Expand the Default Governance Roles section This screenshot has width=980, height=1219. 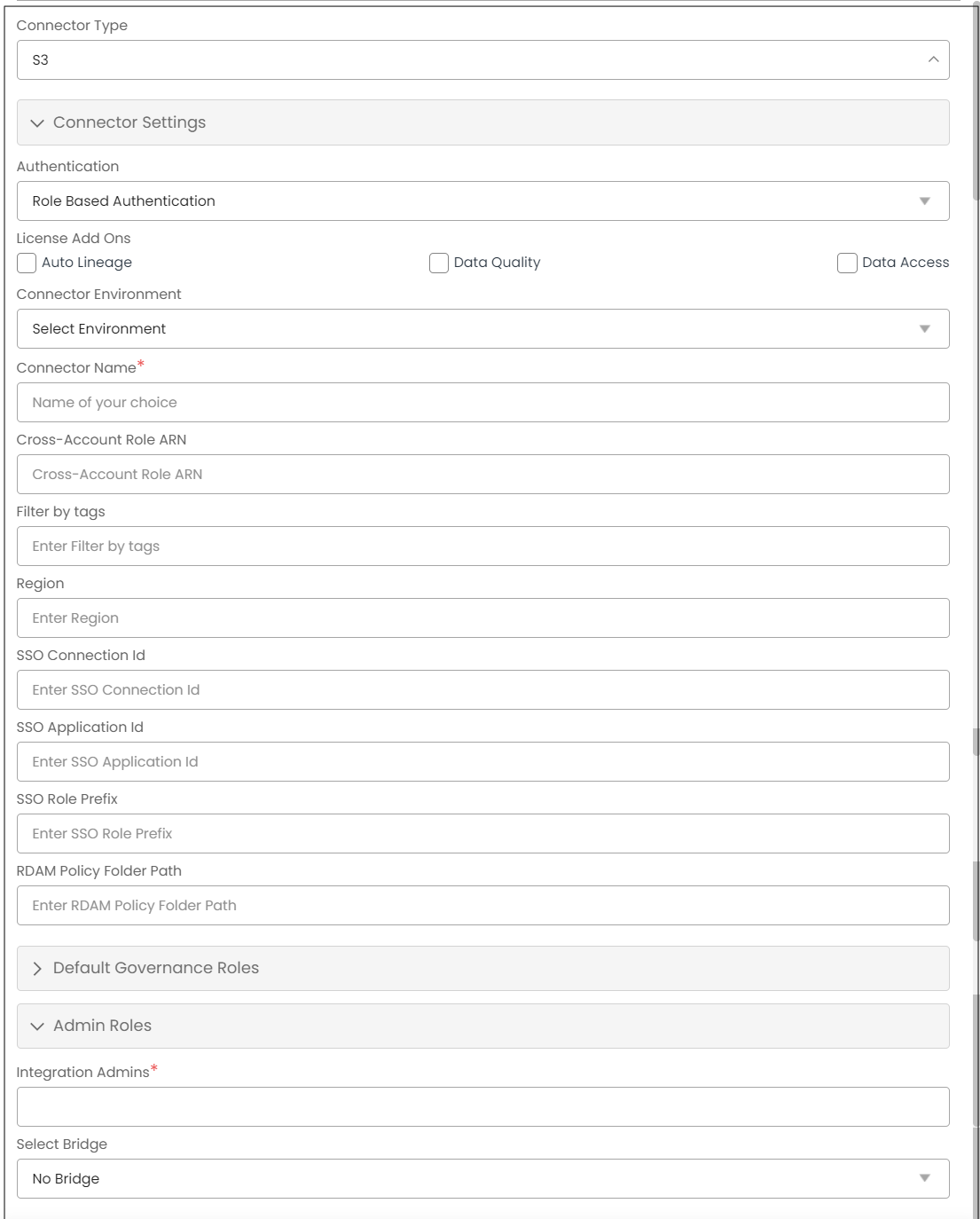tap(38, 968)
